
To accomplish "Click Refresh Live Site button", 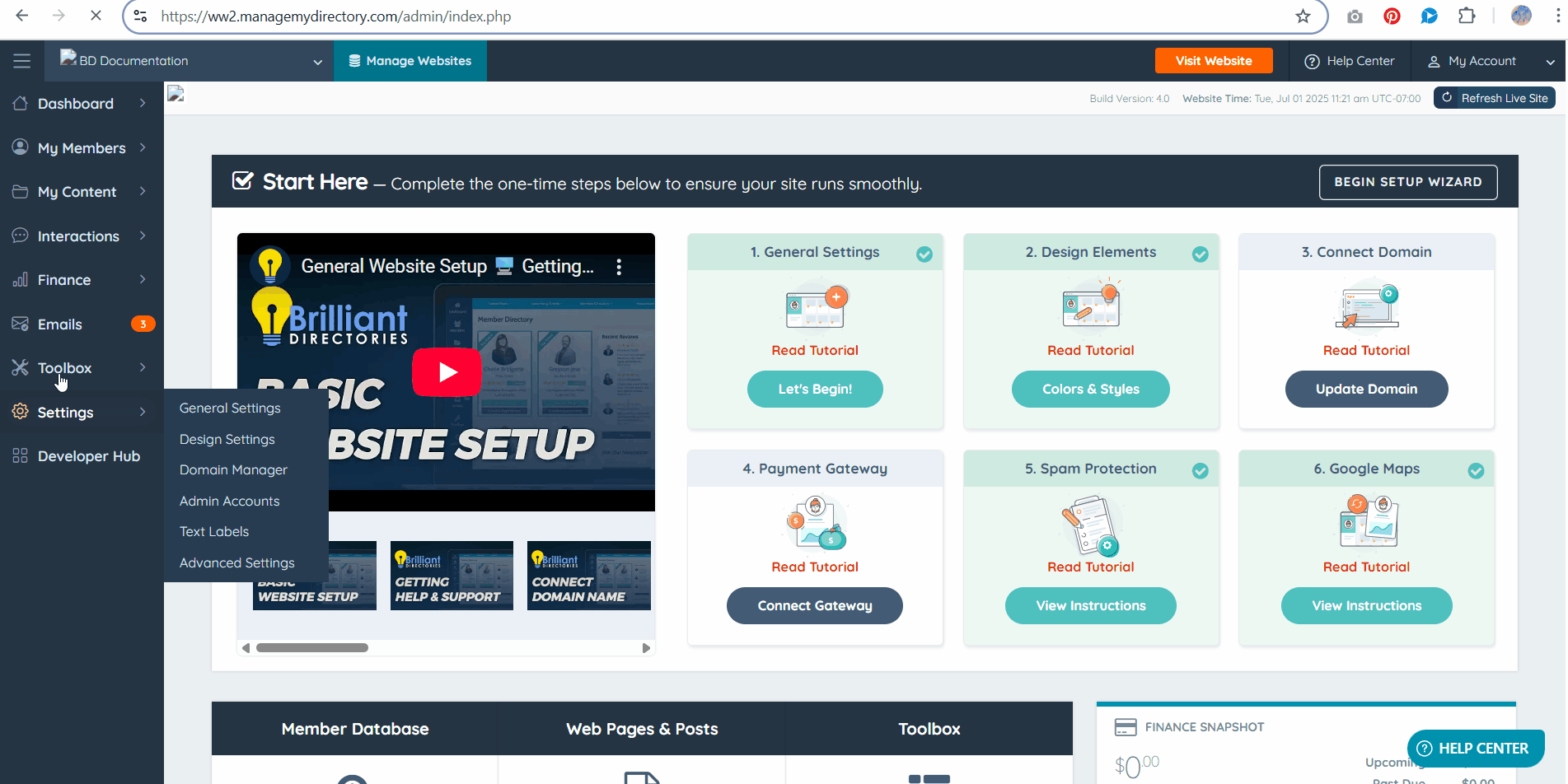I will [x=1495, y=98].
